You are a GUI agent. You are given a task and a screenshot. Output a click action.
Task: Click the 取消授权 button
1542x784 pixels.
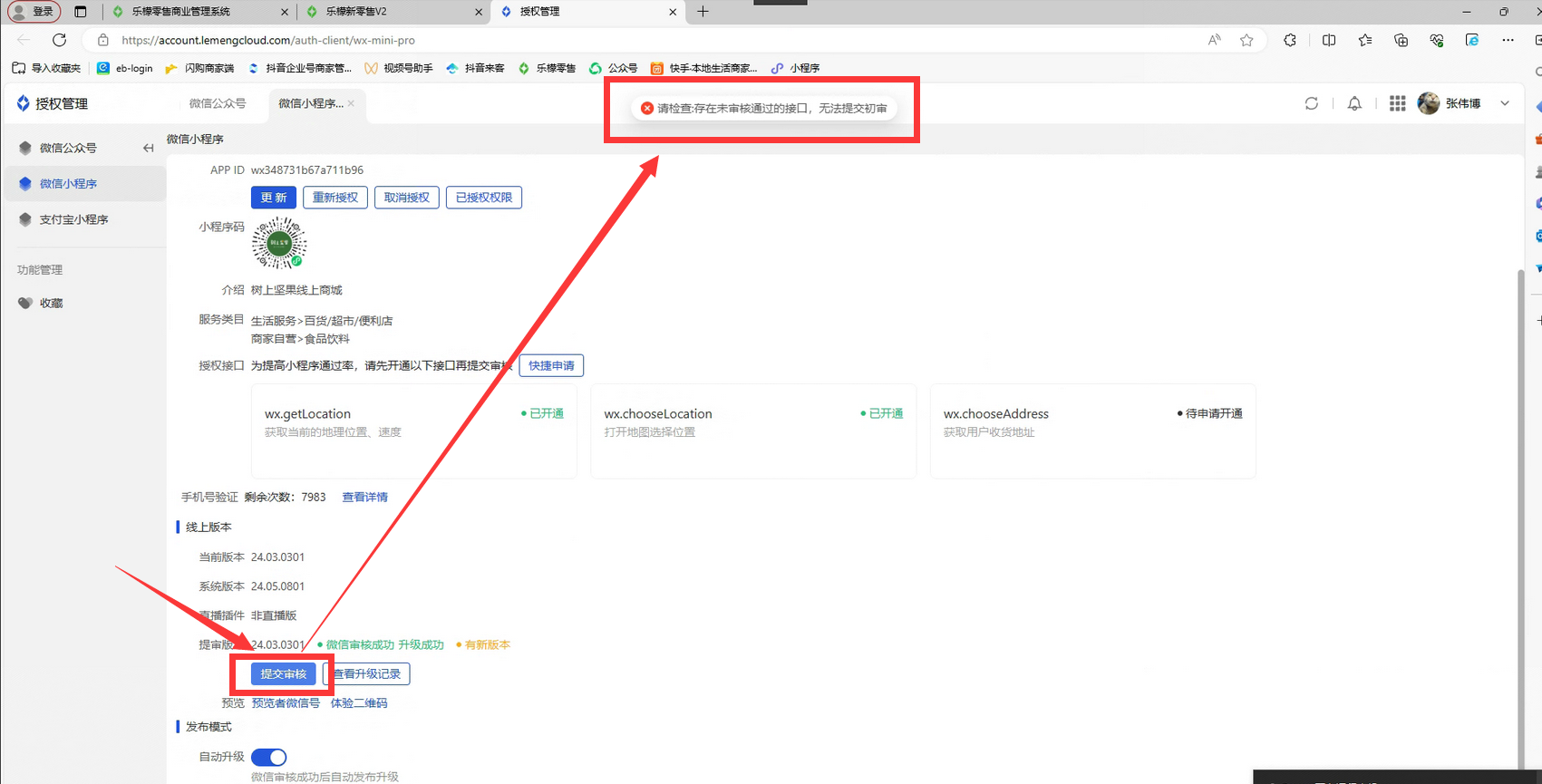tap(407, 198)
